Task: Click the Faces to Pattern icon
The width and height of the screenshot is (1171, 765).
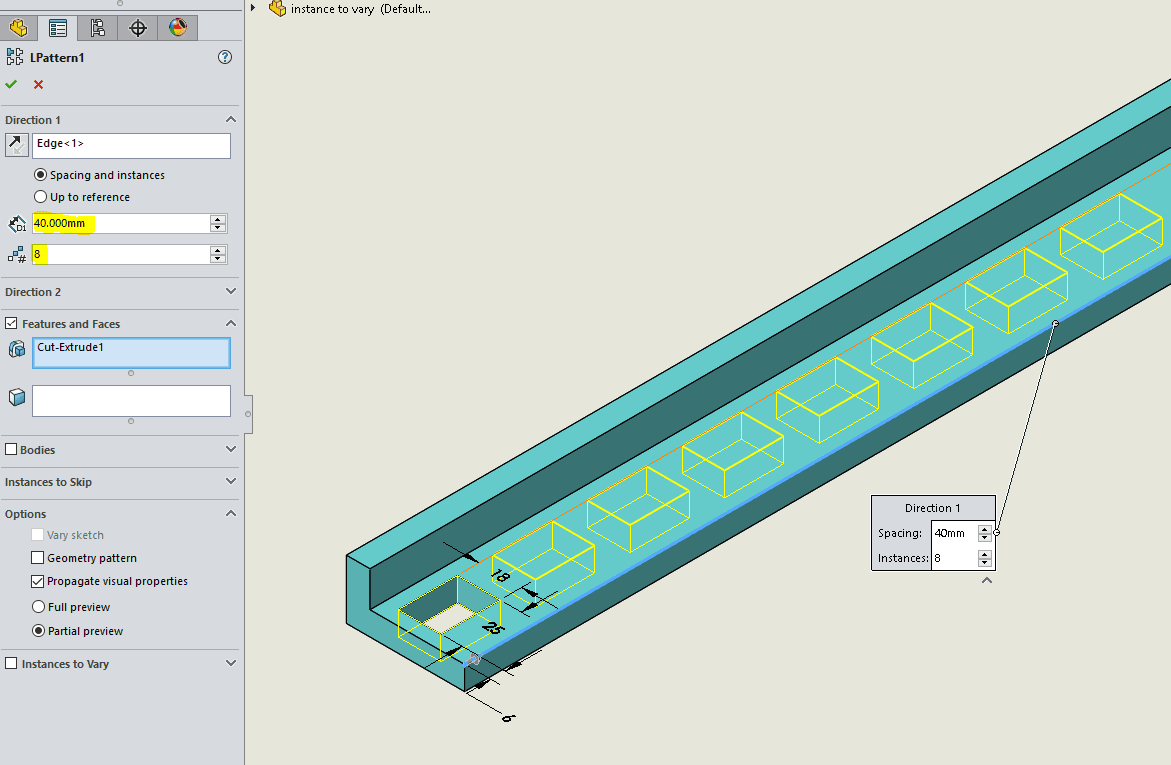Action: click(17, 398)
